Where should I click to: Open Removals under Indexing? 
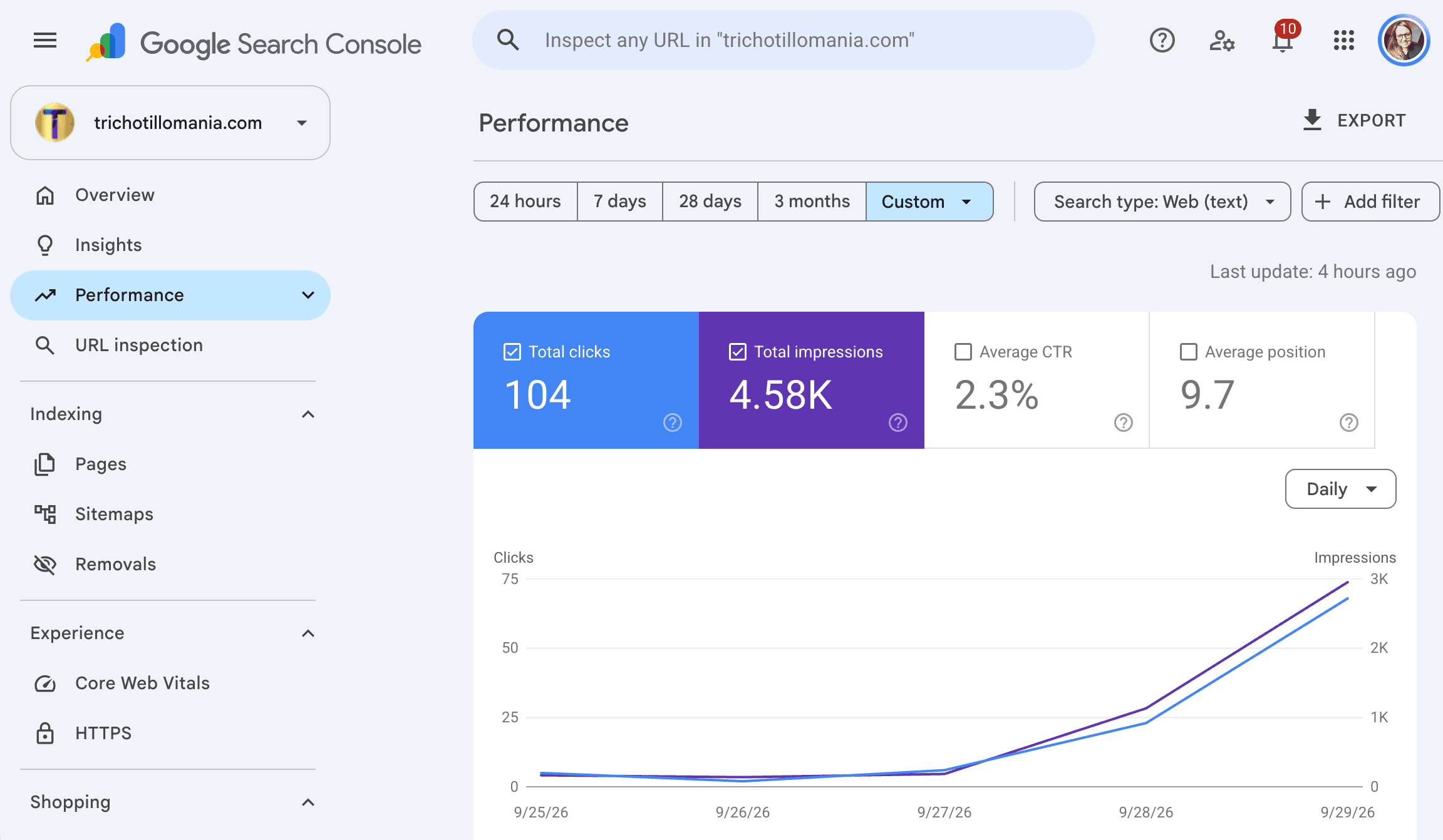pos(170,565)
